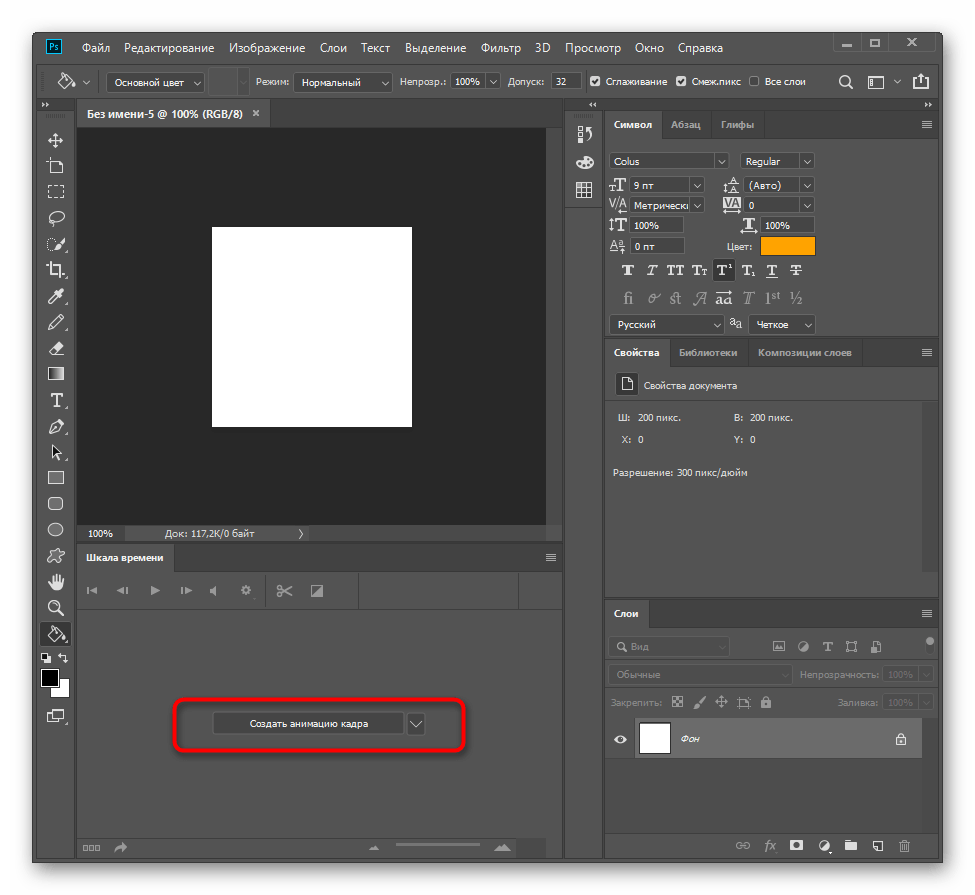Click the timeline Play button
The height and width of the screenshot is (895, 975).
coord(155,591)
